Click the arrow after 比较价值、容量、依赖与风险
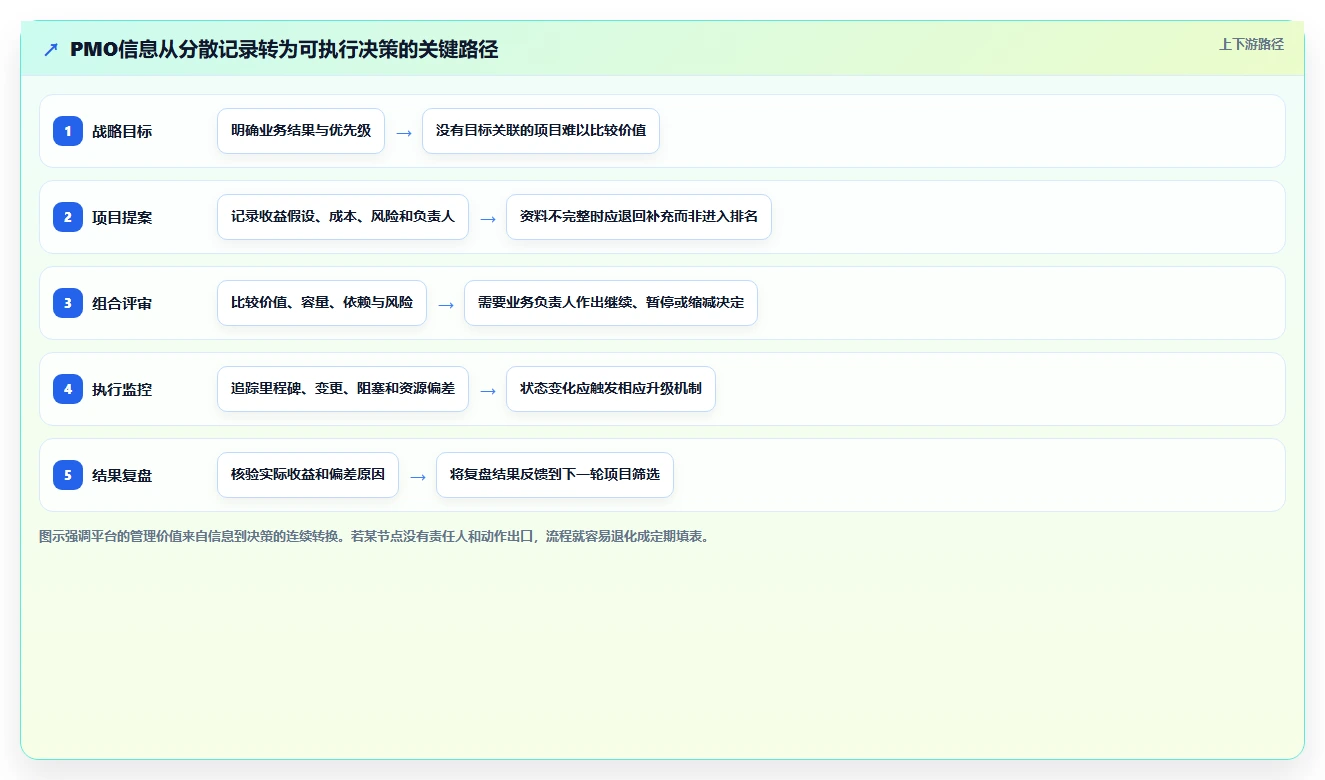This screenshot has height=780, width=1325. tap(446, 304)
